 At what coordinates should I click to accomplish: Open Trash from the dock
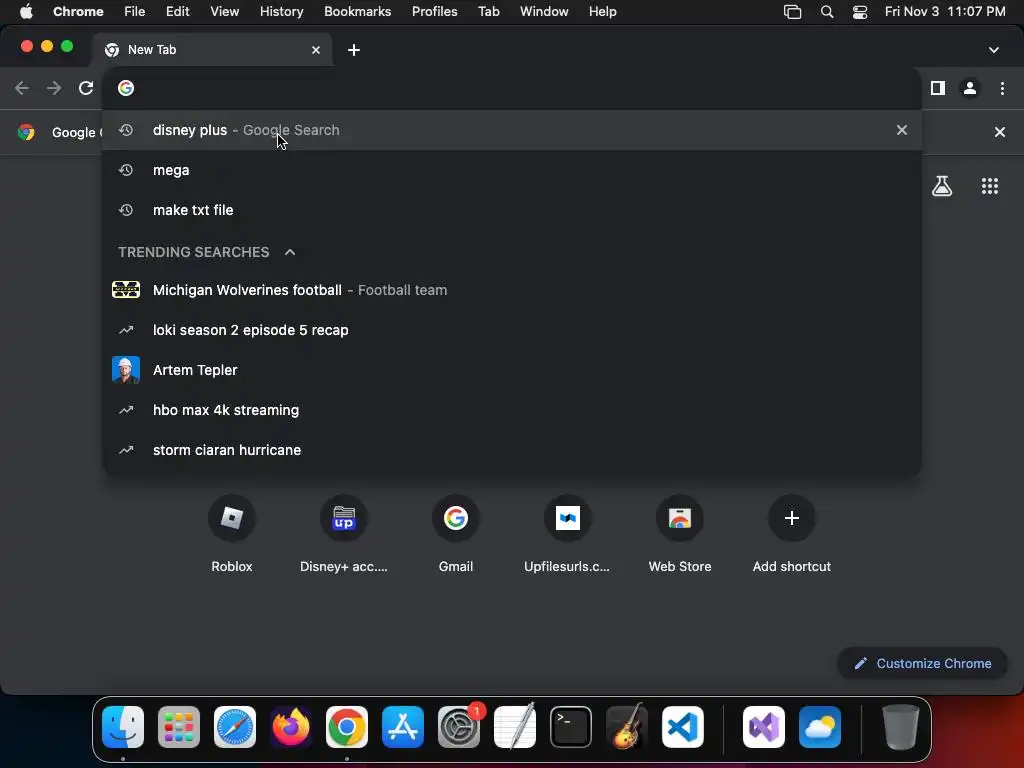click(x=901, y=727)
